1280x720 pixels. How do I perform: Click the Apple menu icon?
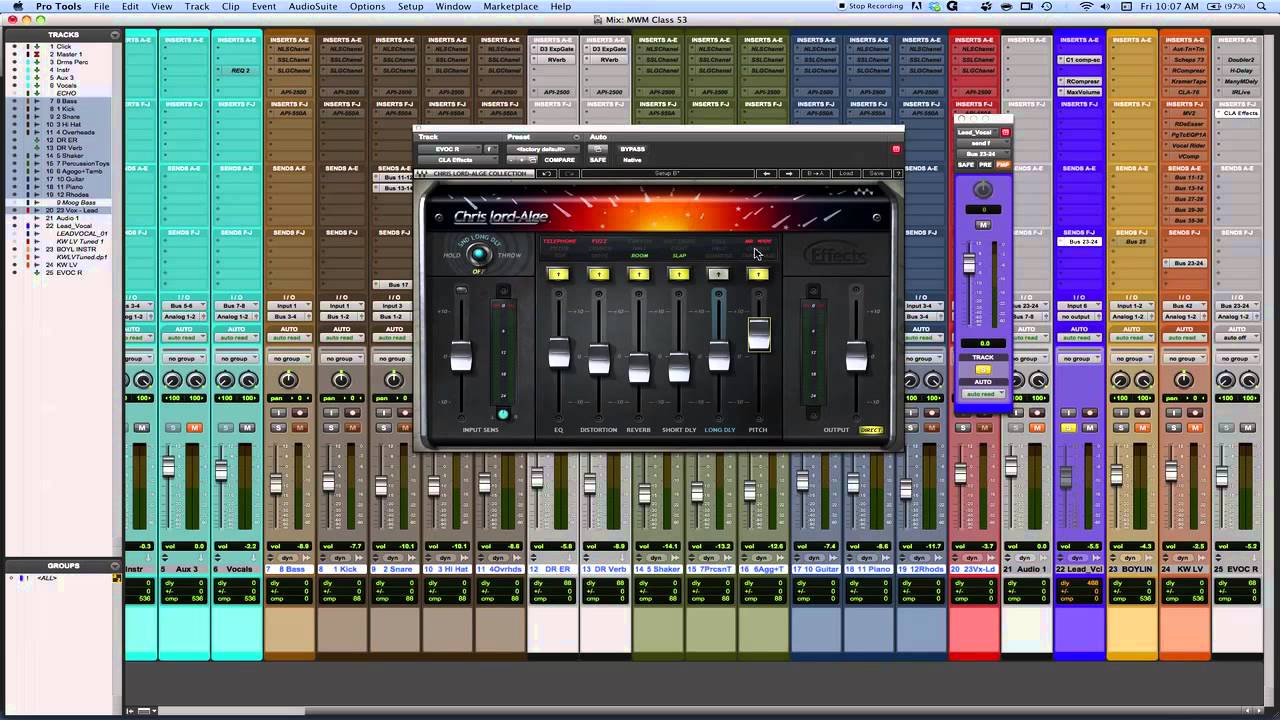pyautogui.click(x=17, y=6)
